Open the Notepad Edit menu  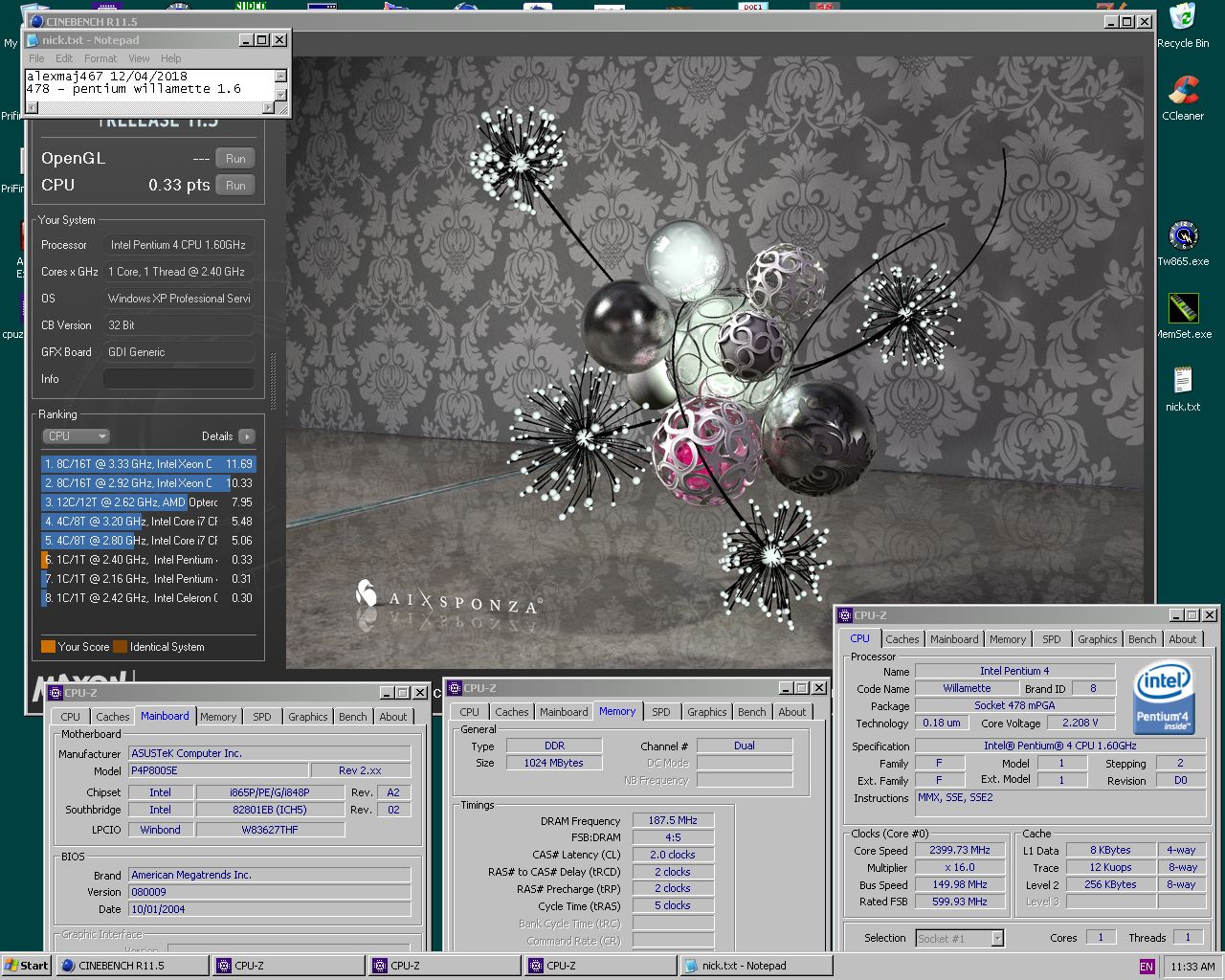(64, 58)
